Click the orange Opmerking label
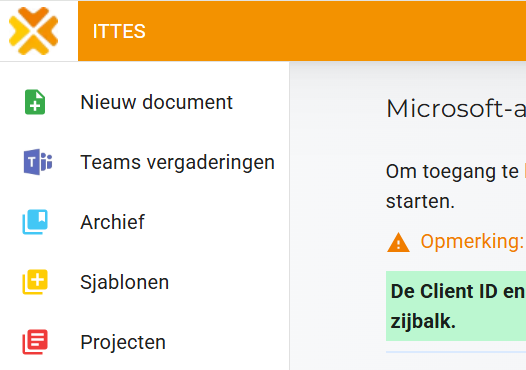 pos(472,241)
